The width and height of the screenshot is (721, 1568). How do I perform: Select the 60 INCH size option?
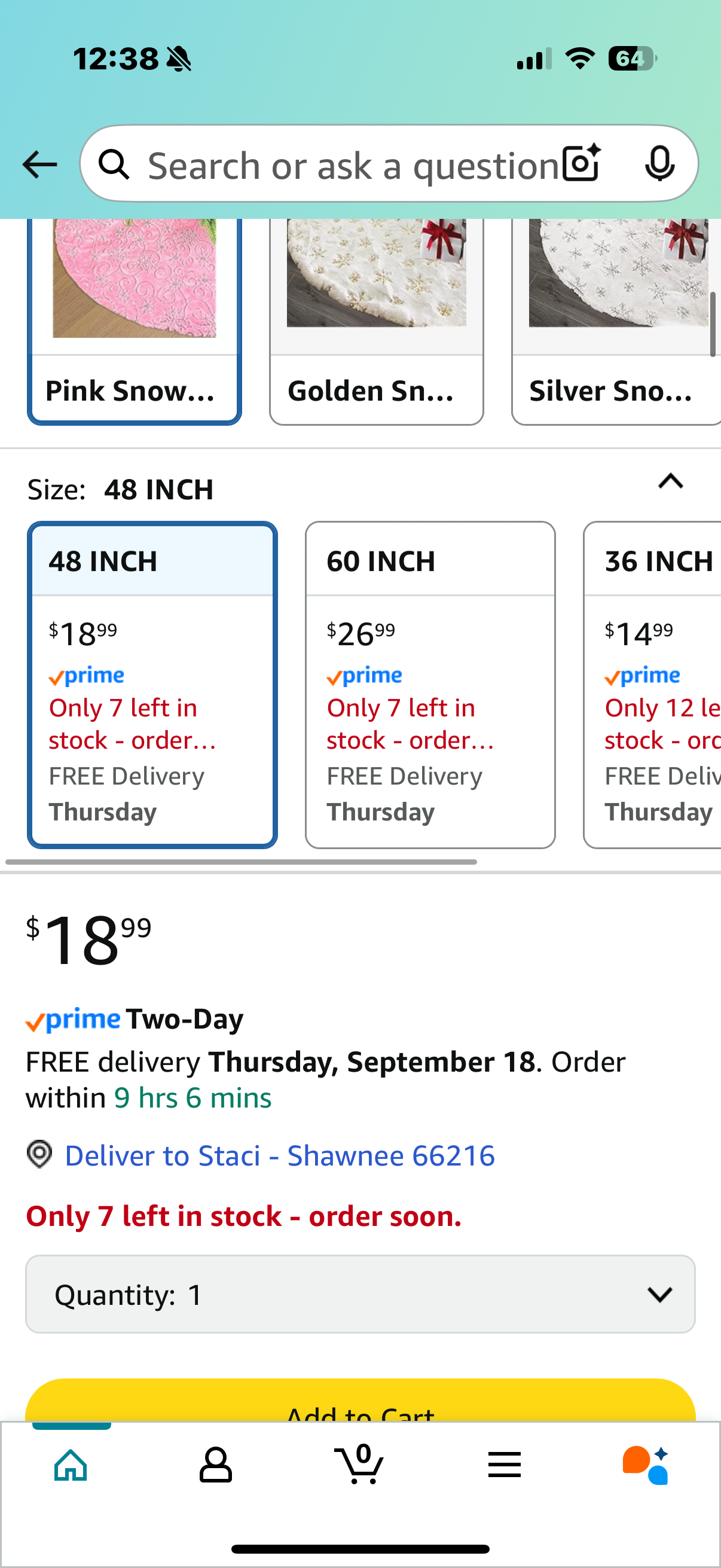[x=430, y=685]
